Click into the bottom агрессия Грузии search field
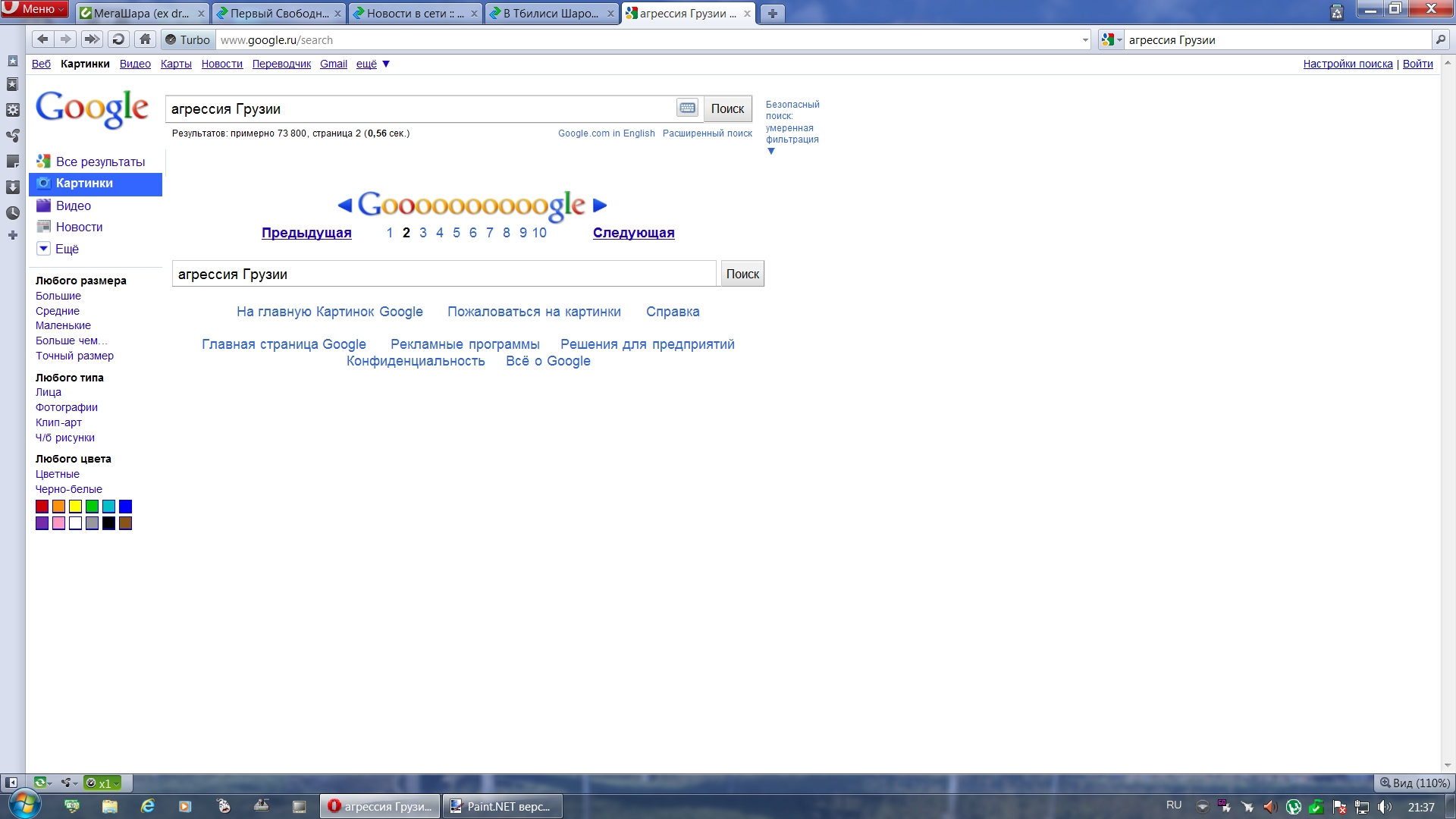Image resolution: width=1456 pixels, height=819 pixels. click(x=444, y=274)
